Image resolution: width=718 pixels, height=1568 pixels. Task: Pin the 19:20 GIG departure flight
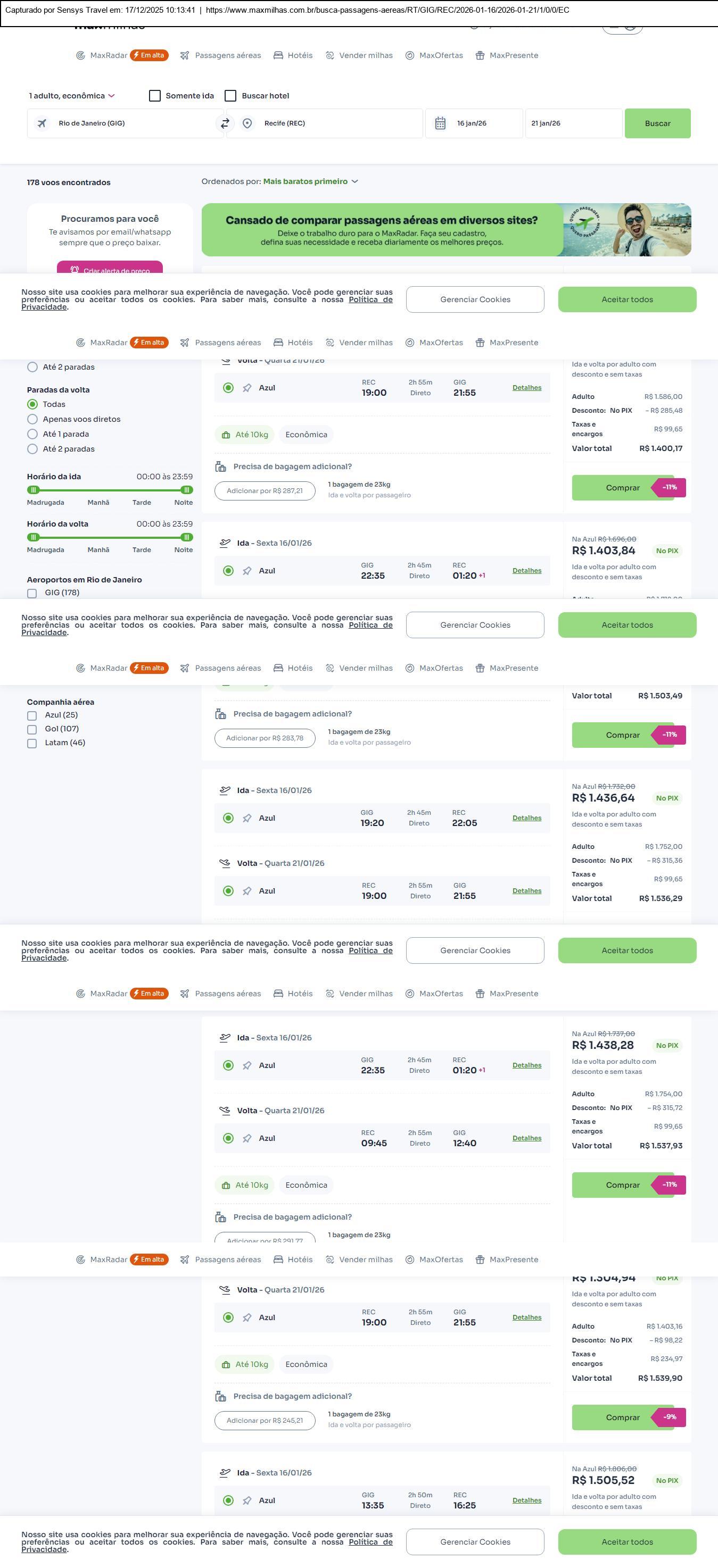(x=246, y=818)
